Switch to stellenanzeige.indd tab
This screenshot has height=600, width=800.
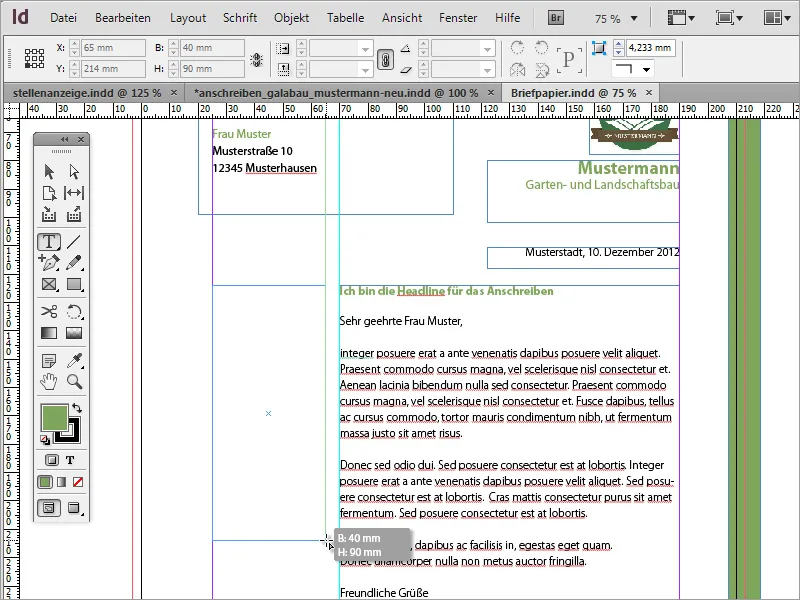click(x=87, y=93)
